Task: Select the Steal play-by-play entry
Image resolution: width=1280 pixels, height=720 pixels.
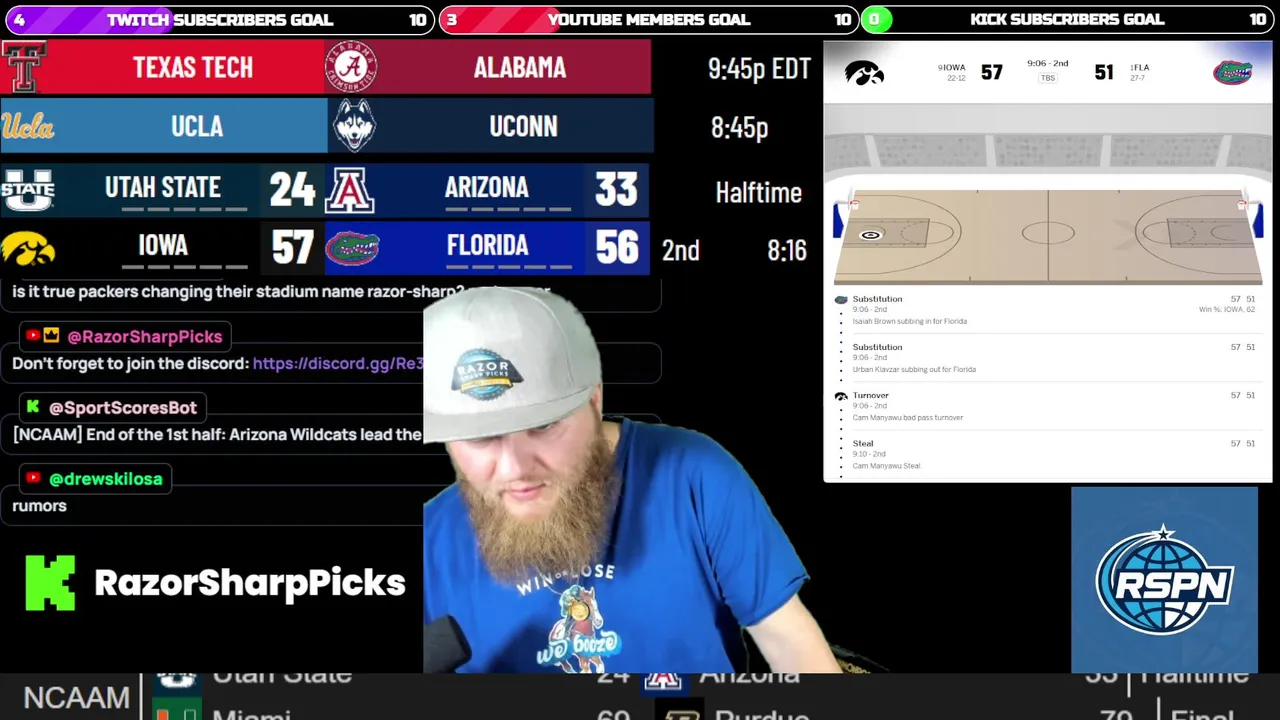Action: point(1047,454)
